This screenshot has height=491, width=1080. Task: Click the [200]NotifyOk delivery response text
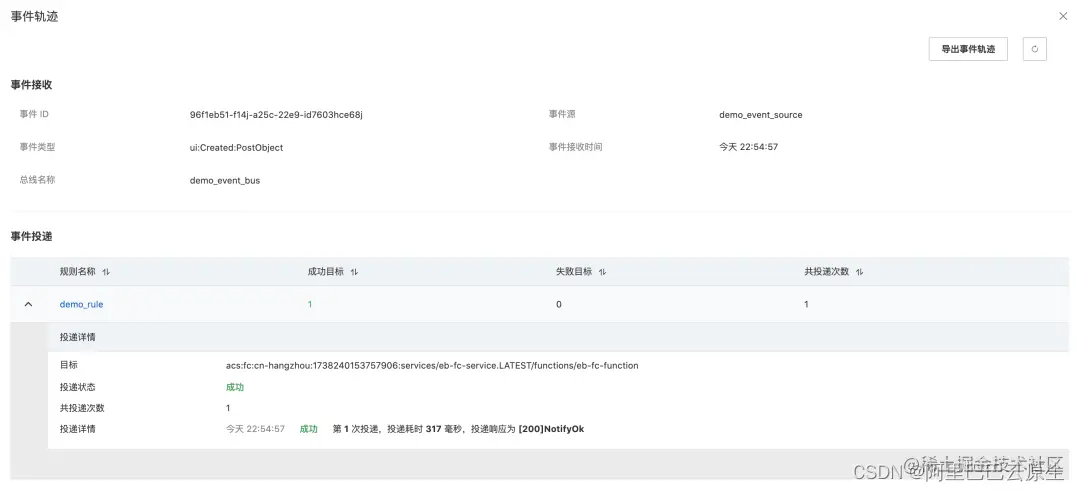pyautogui.click(x=551, y=429)
